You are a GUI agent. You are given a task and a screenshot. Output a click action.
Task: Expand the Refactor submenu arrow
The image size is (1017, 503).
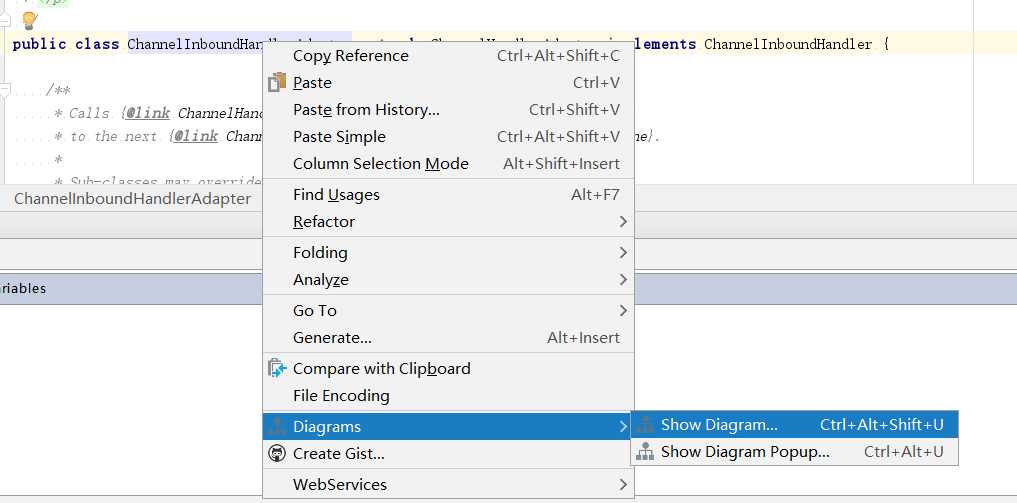tap(623, 221)
